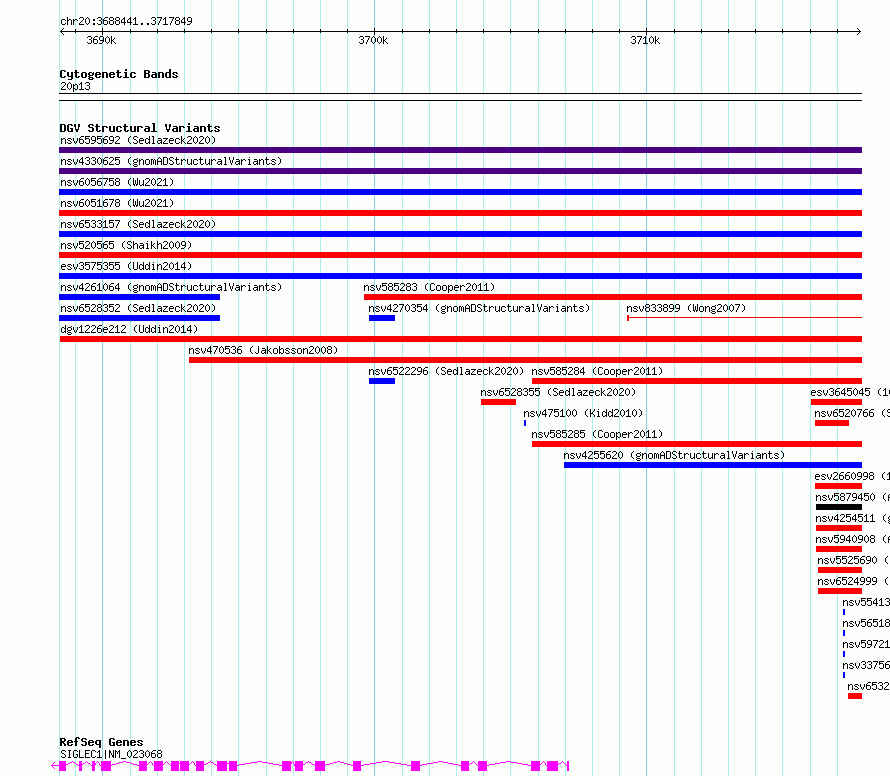This screenshot has height=776, width=890.
Task: Click 3700k ruler position
Action: click(373, 40)
